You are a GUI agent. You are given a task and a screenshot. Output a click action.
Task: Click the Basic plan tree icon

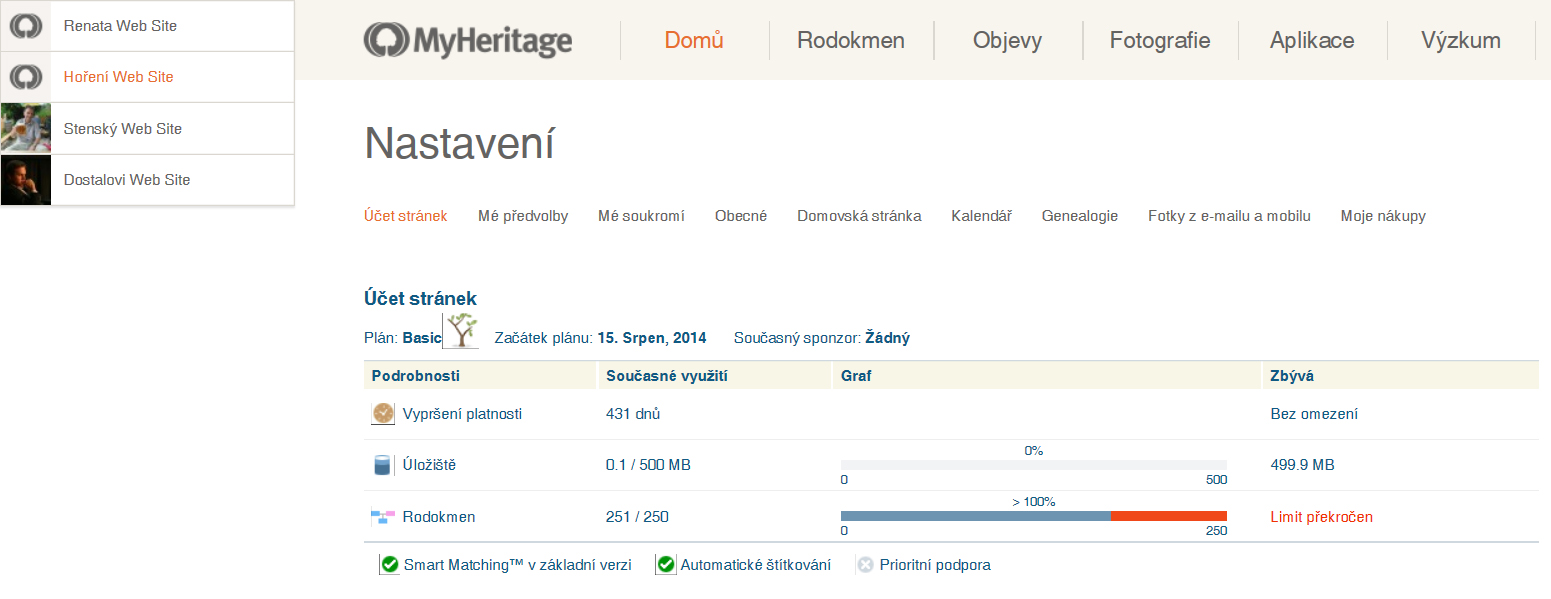[x=461, y=330]
